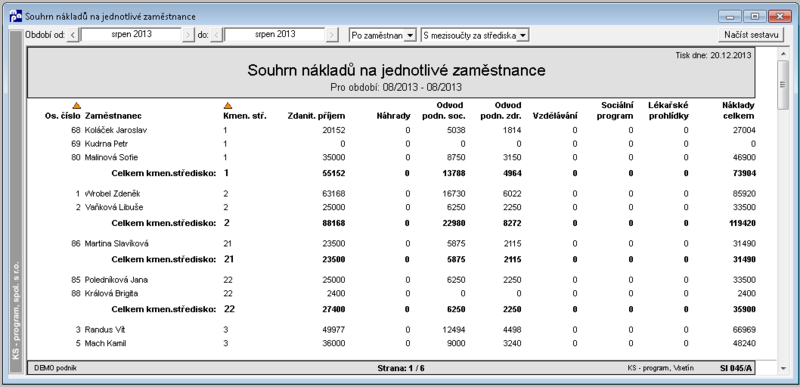This screenshot has width=800, height=387.
Task: Select employee Vaňková Libuše
Action: tap(114, 208)
